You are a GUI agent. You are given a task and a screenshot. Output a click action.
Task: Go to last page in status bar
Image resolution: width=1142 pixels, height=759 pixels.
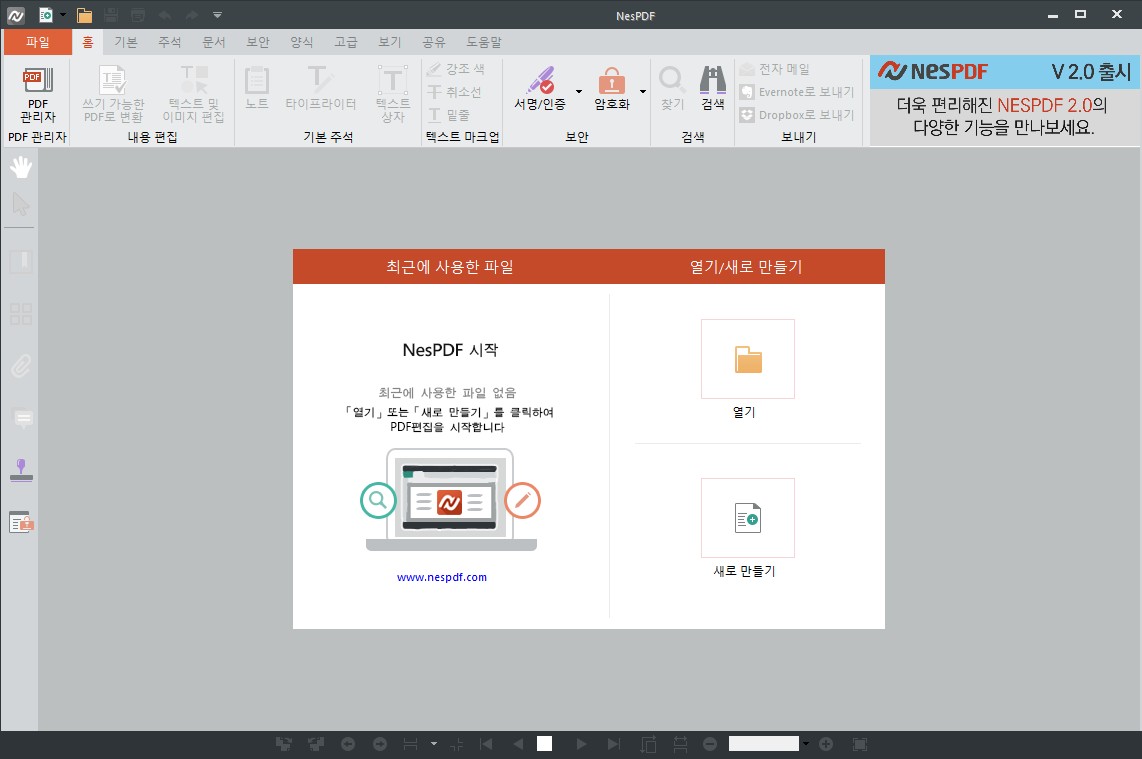click(x=613, y=744)
